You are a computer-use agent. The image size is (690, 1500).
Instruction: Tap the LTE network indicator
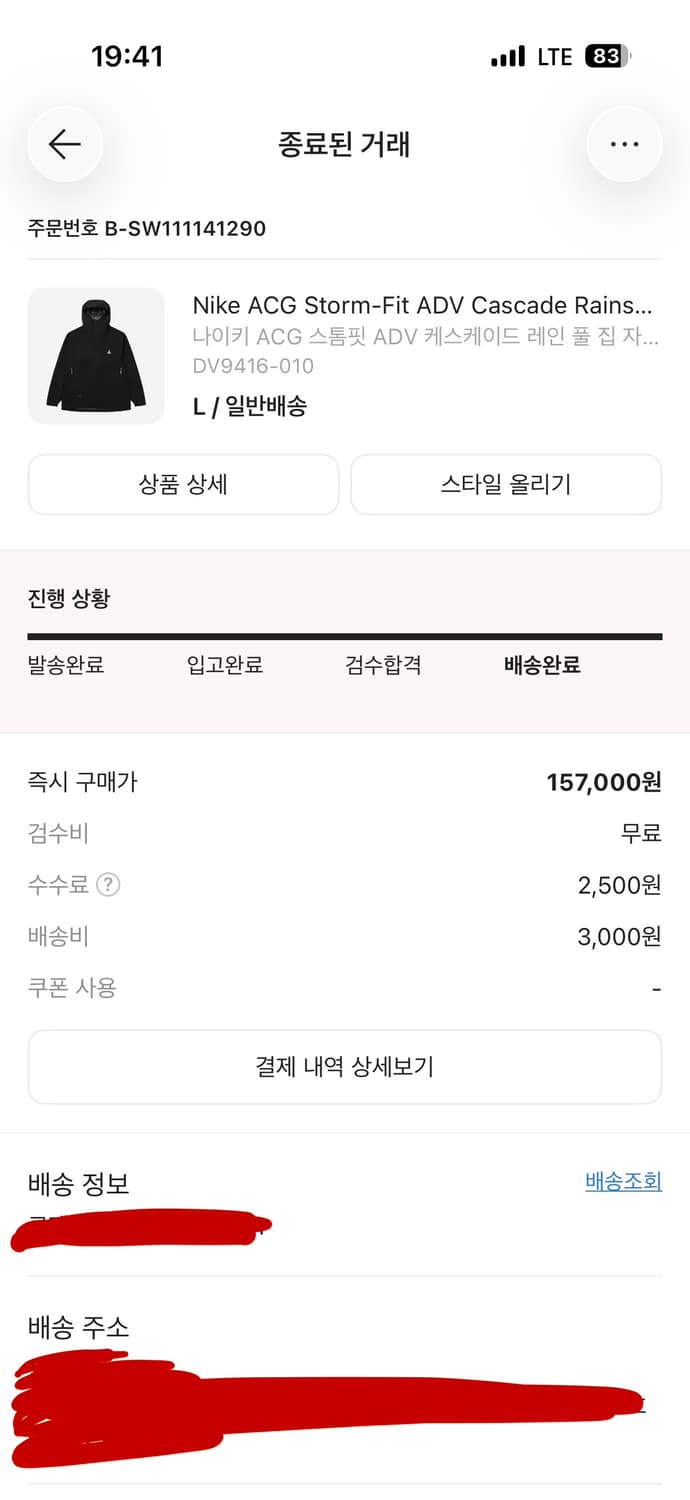pos(554,57)
